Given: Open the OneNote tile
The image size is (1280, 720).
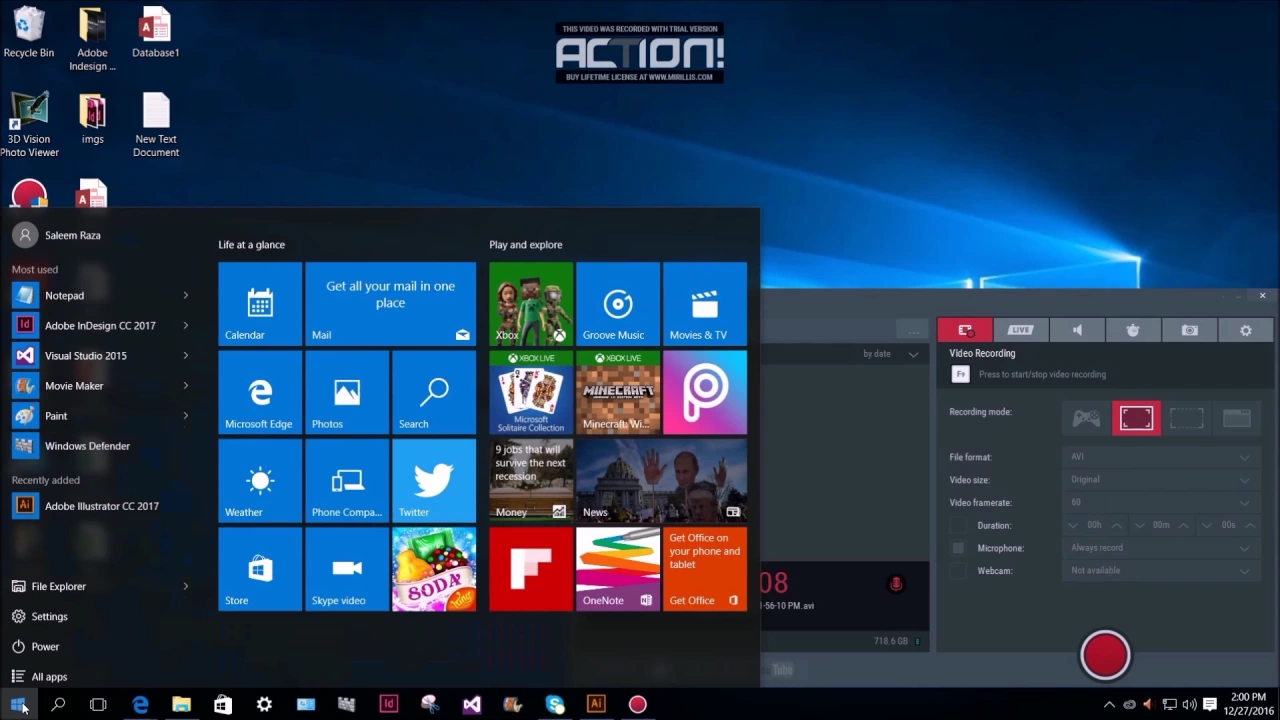Looking at the screenshot, I should (x=618, y=569).
